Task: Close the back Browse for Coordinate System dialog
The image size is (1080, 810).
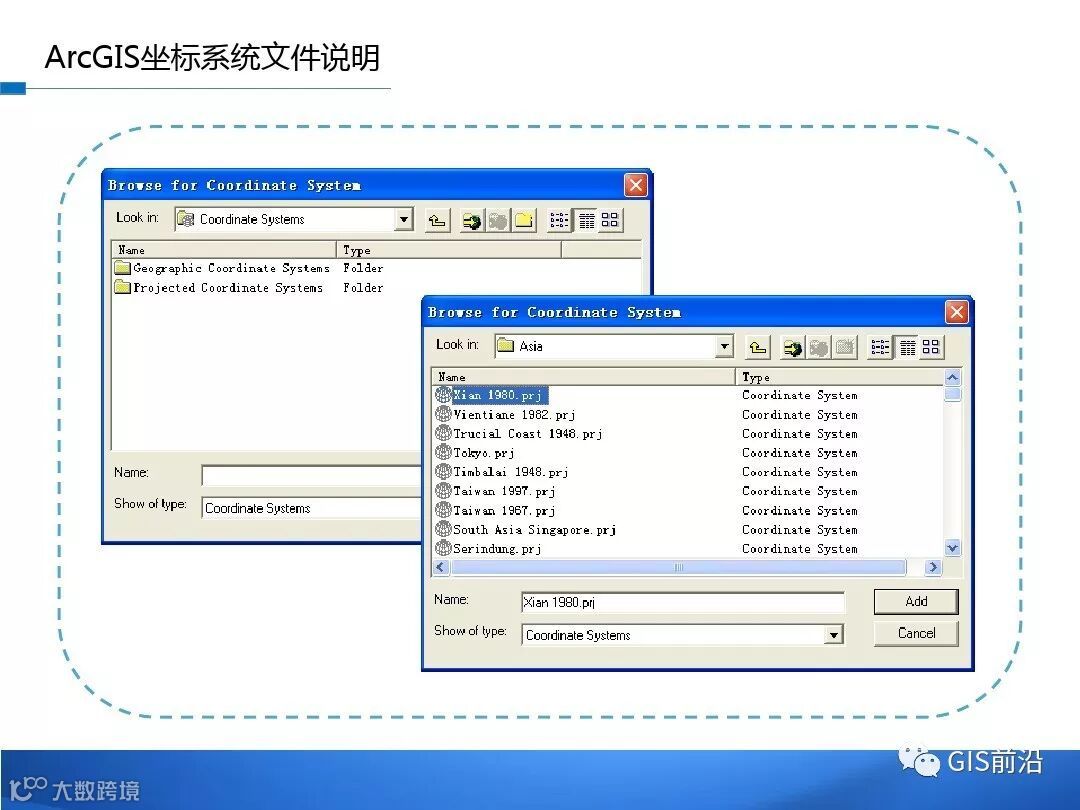Action: pos(636,185)
